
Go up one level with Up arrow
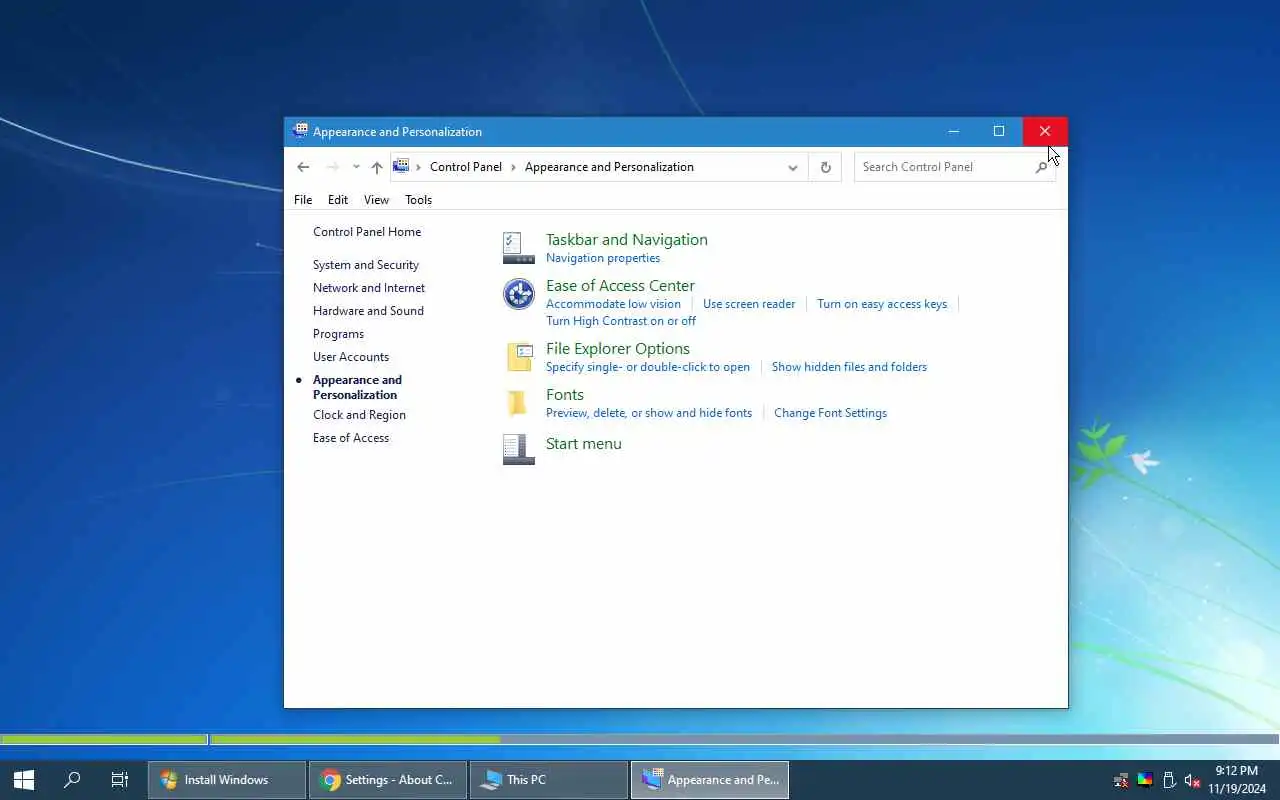[x=376, y=167]
